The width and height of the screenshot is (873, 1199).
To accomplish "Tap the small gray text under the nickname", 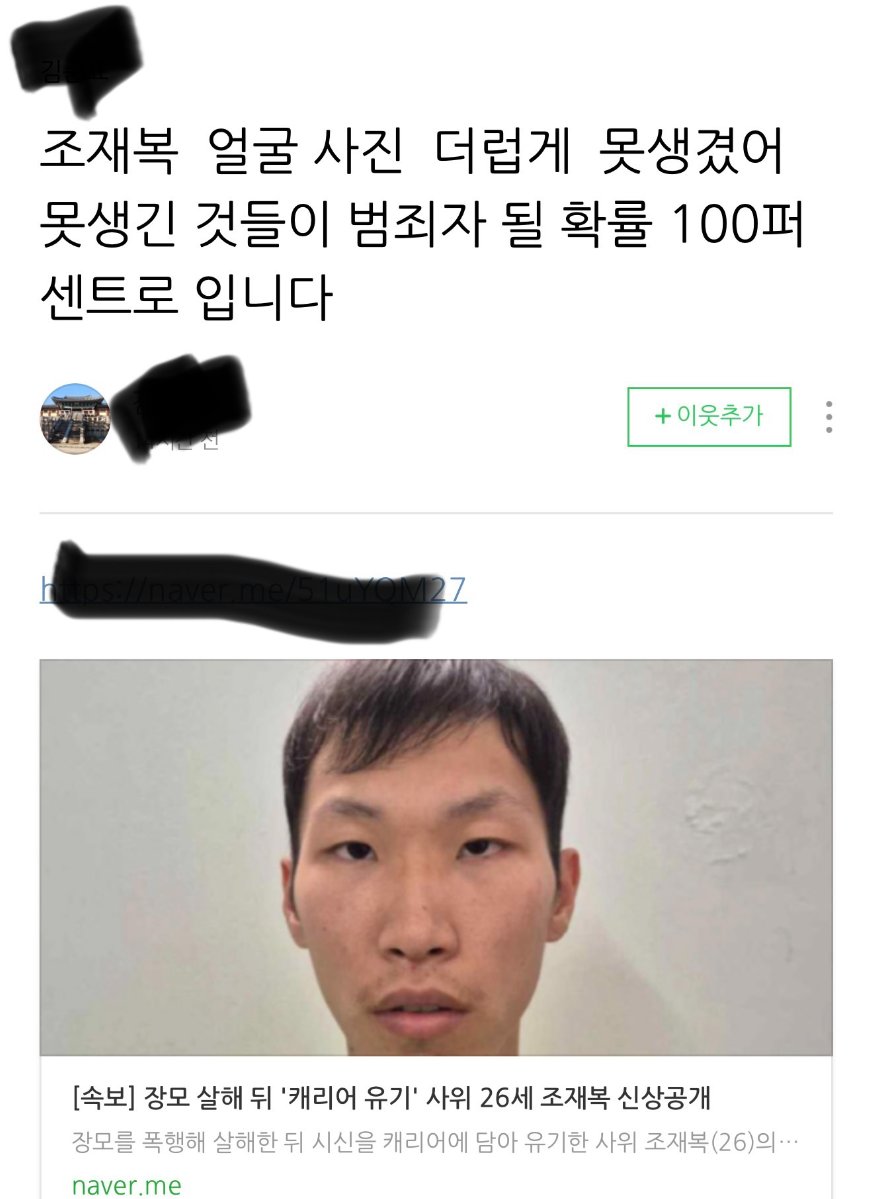I will click(x=180, y=442).
